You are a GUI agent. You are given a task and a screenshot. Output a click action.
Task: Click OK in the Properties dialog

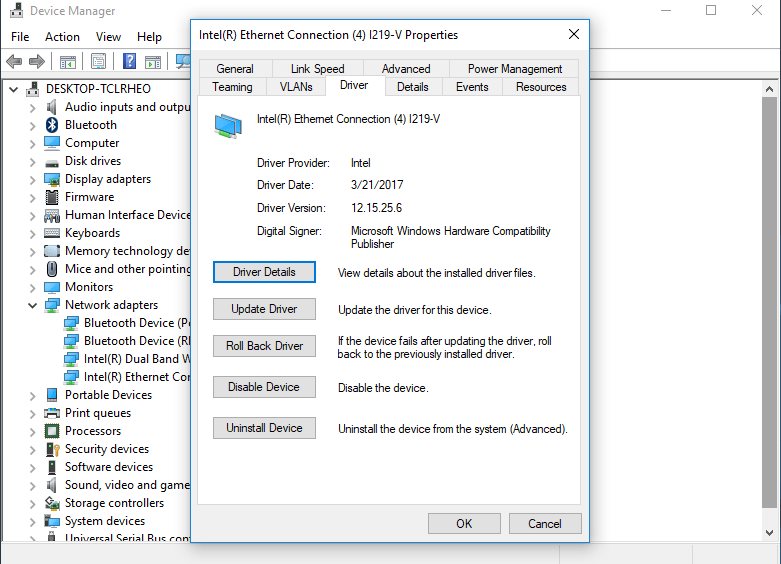pos(464,524)
